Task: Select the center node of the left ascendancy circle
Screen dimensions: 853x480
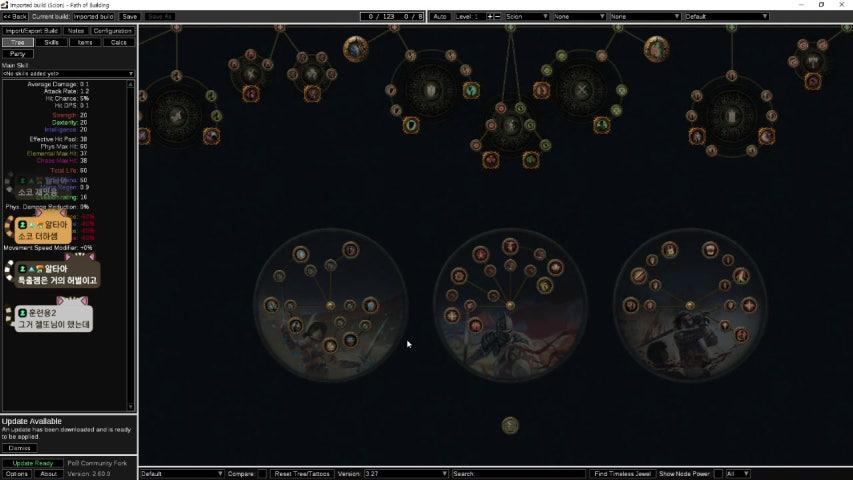Action: [330, 305]
